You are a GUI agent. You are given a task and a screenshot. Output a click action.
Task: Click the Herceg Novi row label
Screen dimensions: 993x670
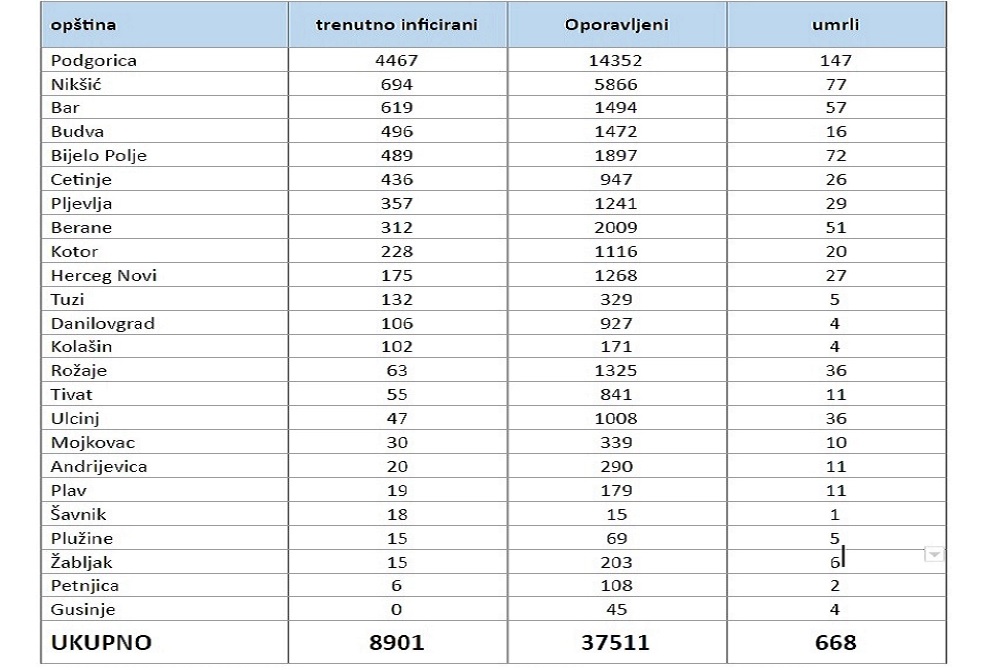click(104, 276)
